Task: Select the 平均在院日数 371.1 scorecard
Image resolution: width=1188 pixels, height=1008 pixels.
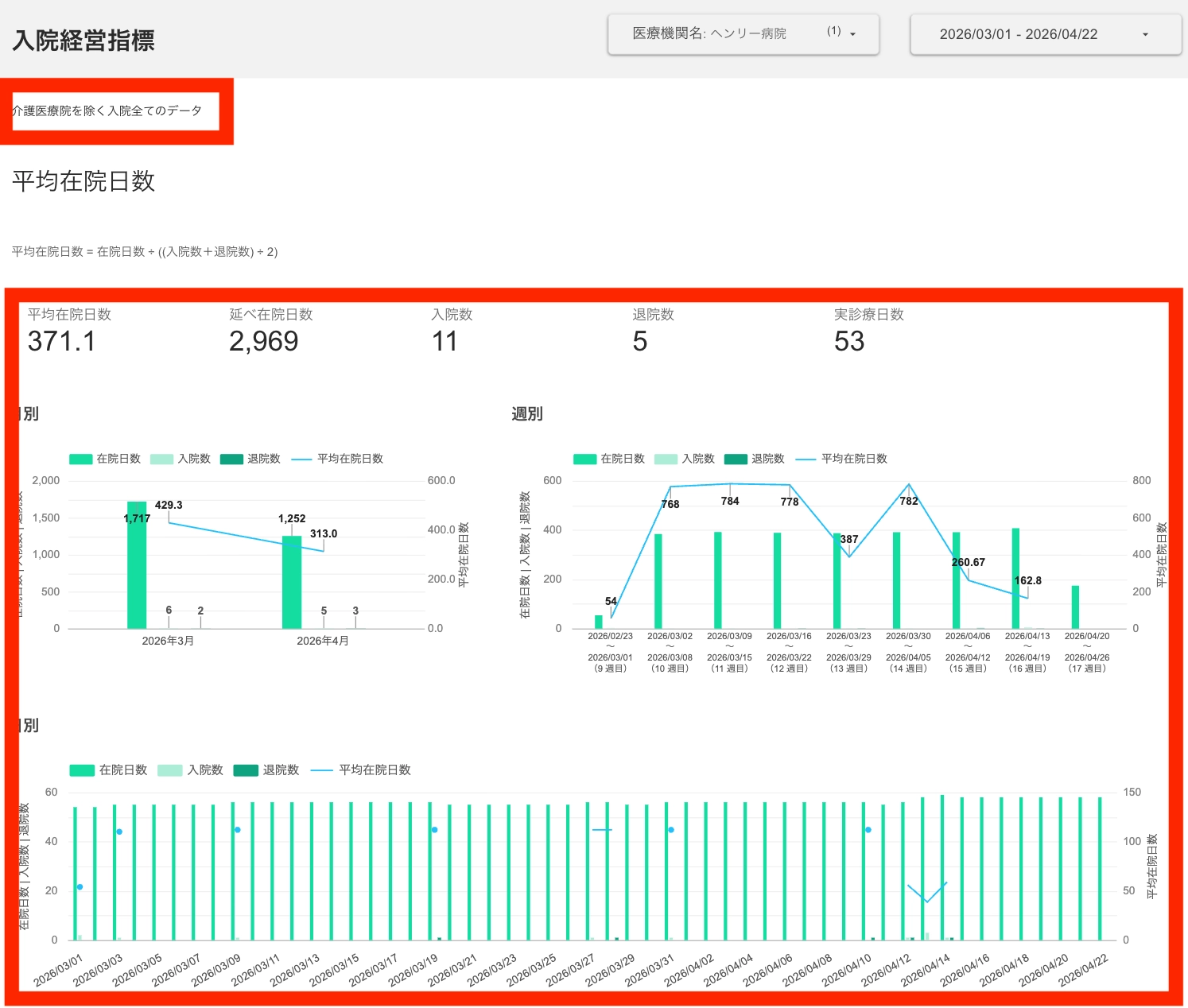Action: tap(70, 331)
